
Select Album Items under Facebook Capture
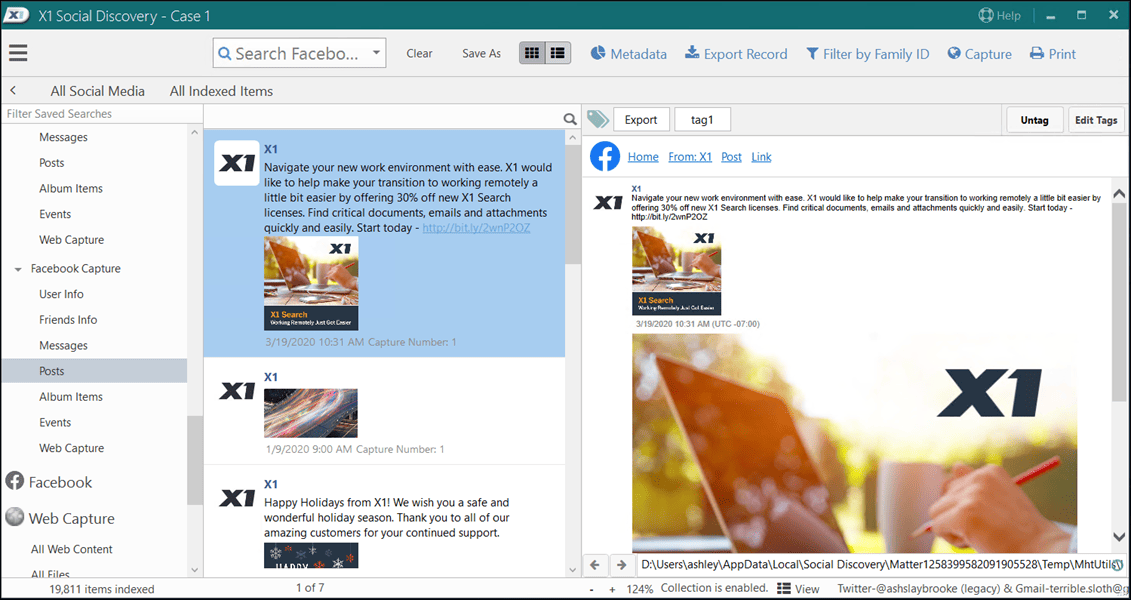click(x=71, y=397)
